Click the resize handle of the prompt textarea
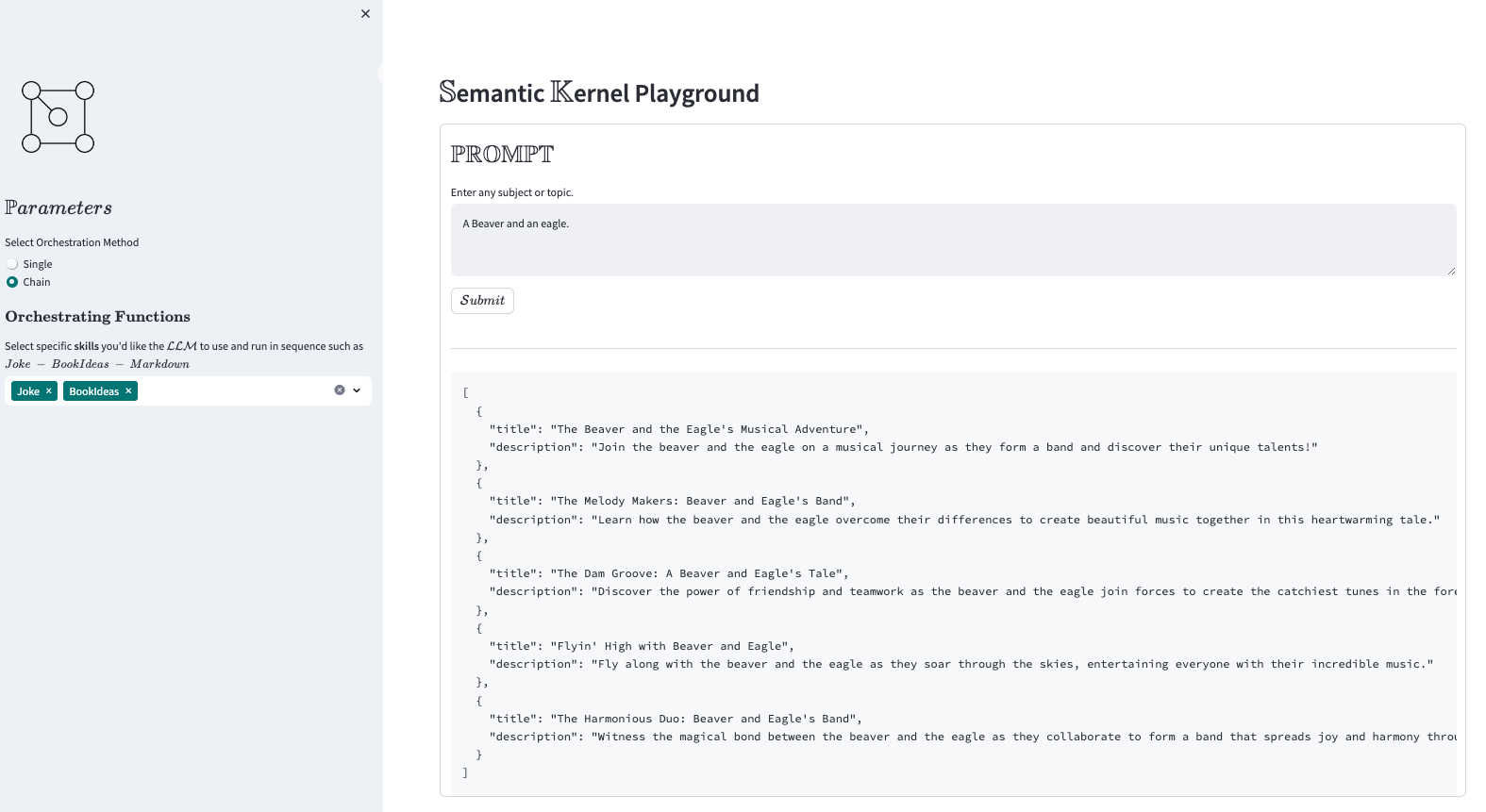1486x812 pixels. pyautogui.click(x=1451, y=271)
